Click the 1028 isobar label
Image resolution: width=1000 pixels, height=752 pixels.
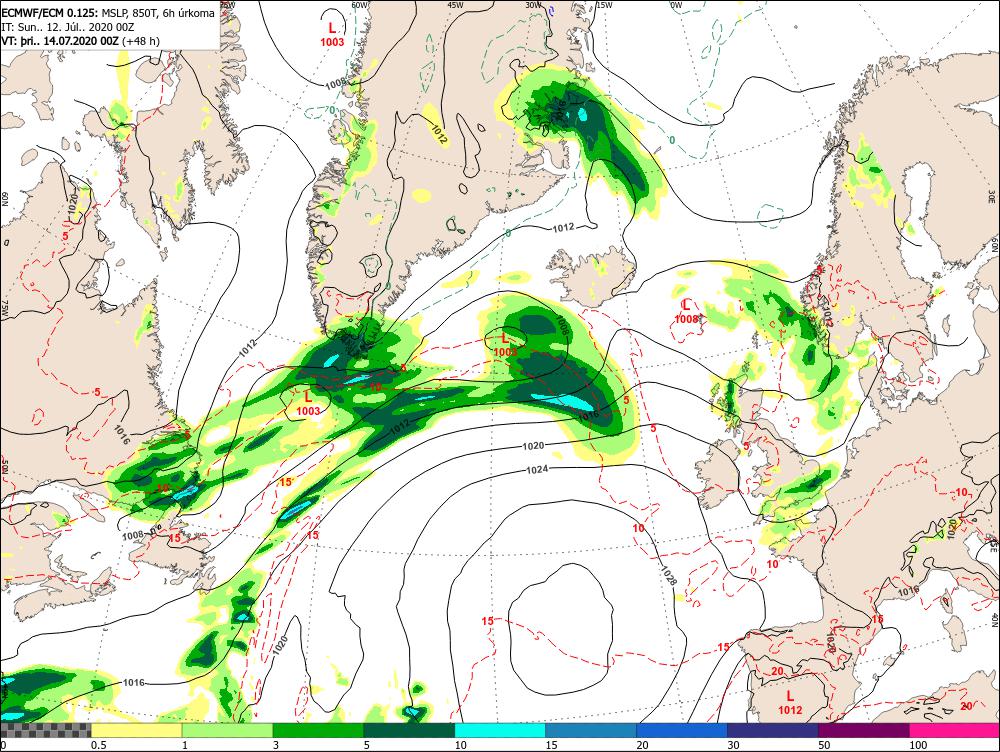tap(669, 576)
